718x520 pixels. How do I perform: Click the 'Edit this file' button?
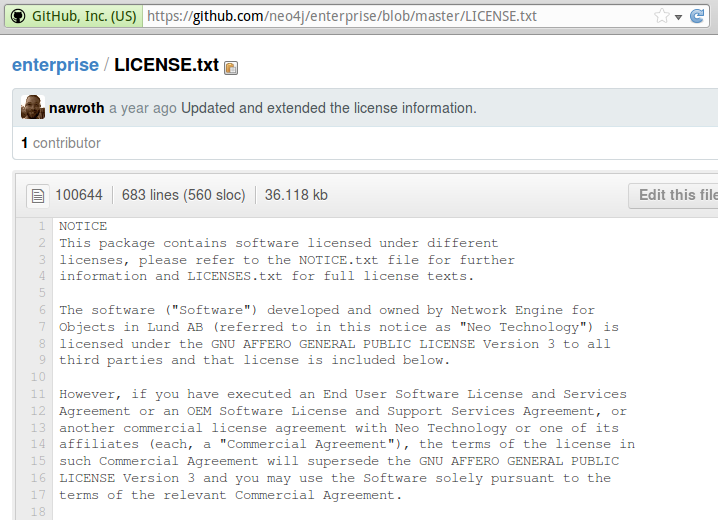pos(674,195)
